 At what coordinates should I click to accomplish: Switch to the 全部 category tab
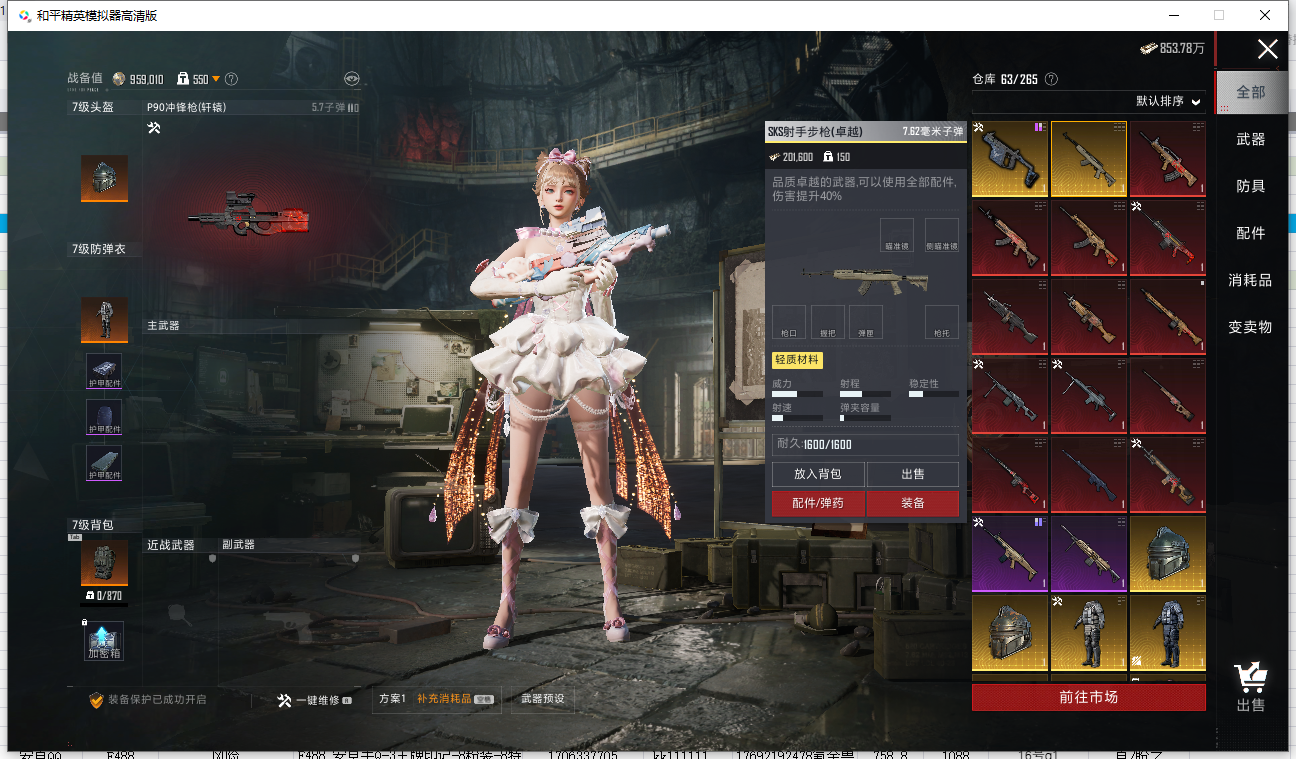(x=1251, y=92)
